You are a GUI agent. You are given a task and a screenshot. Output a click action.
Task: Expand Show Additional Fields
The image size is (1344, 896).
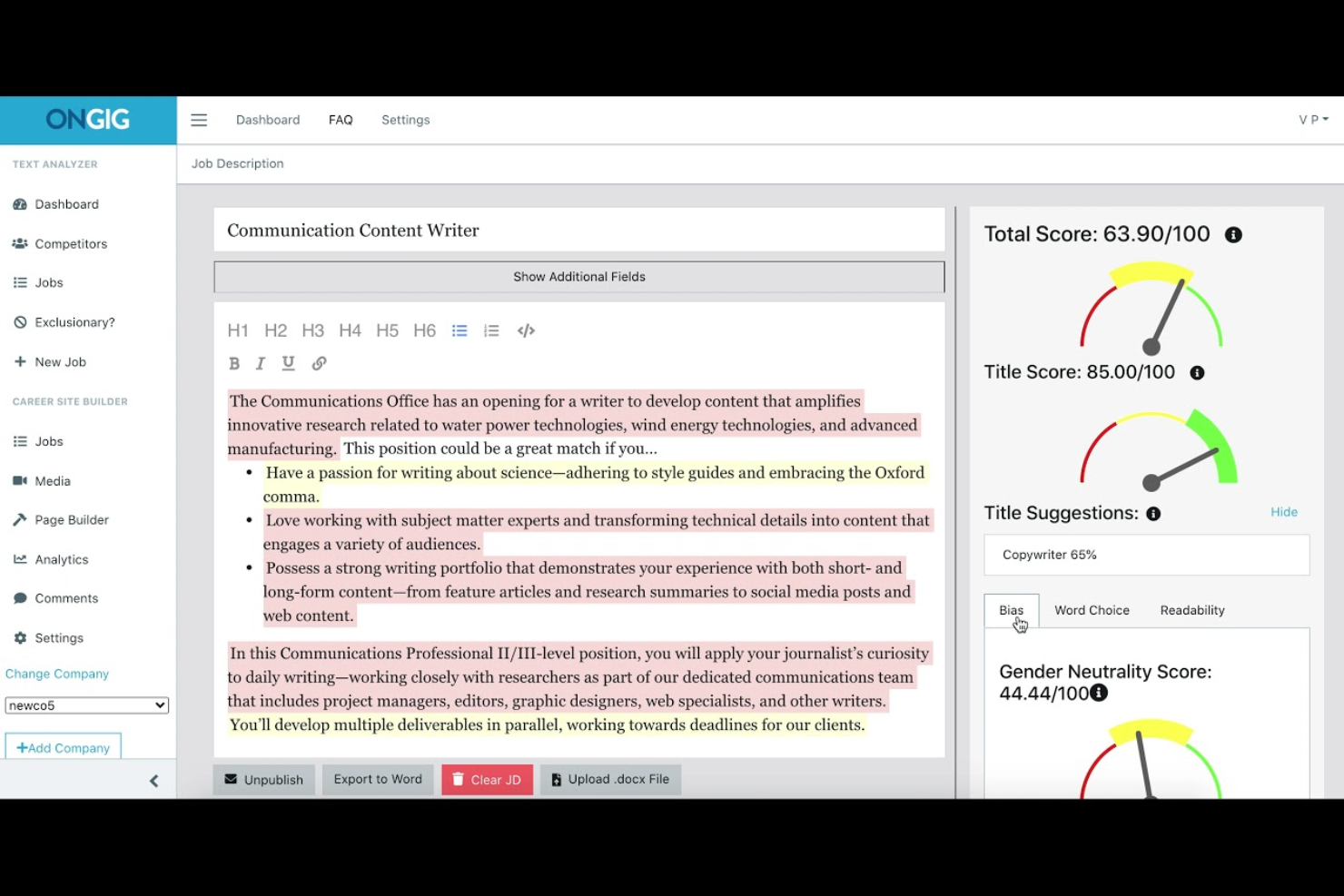tap(578, 276)
